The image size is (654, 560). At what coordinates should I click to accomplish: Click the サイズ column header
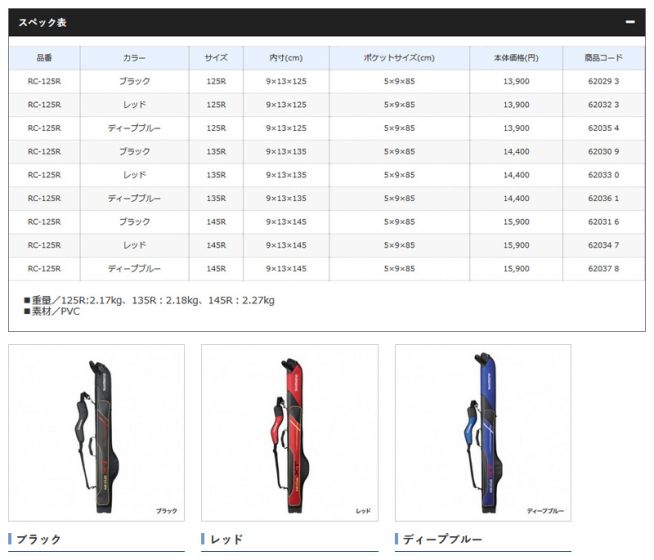click(x=216, y=58)
